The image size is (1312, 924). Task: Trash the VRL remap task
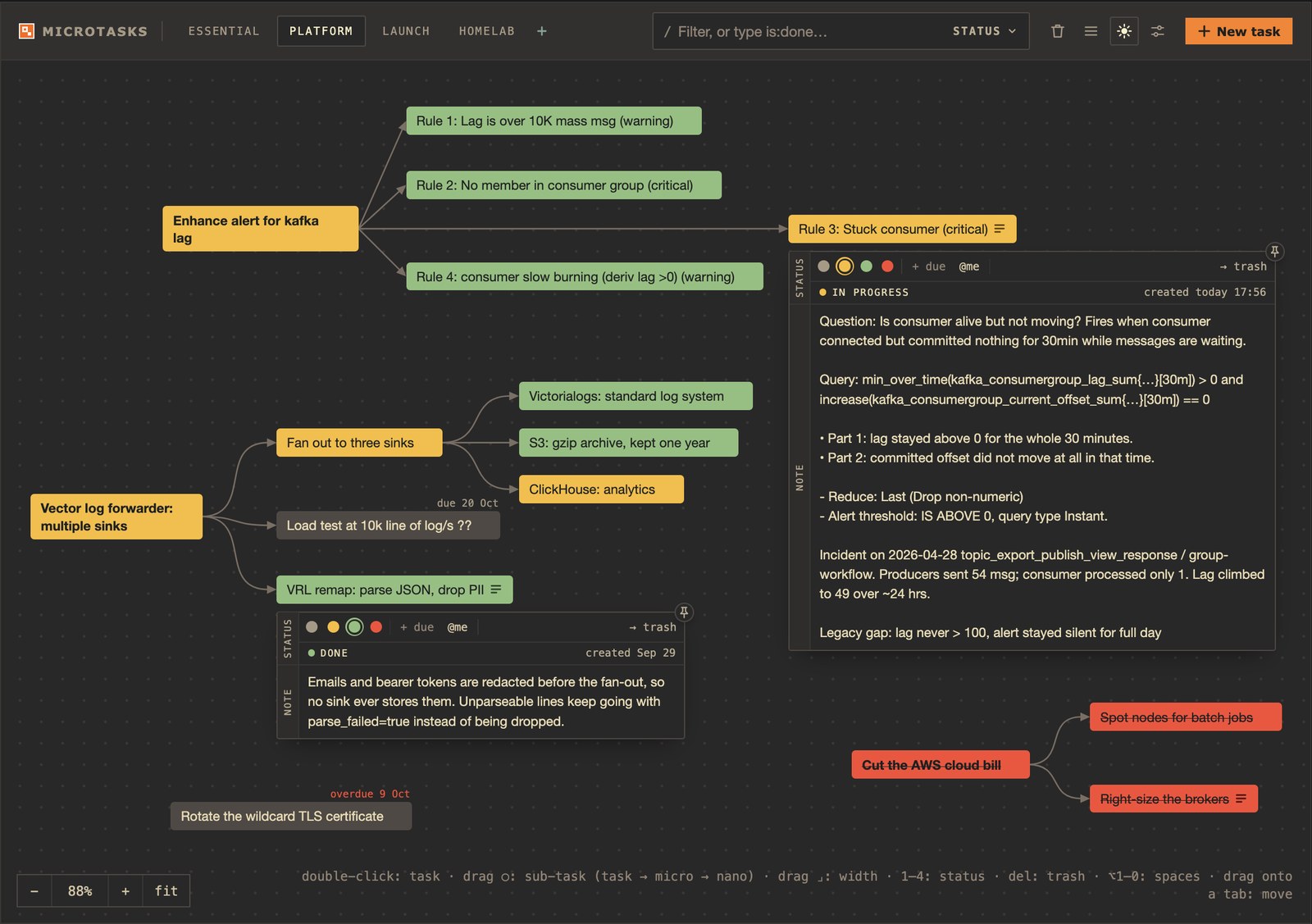[x=653, y=627]
